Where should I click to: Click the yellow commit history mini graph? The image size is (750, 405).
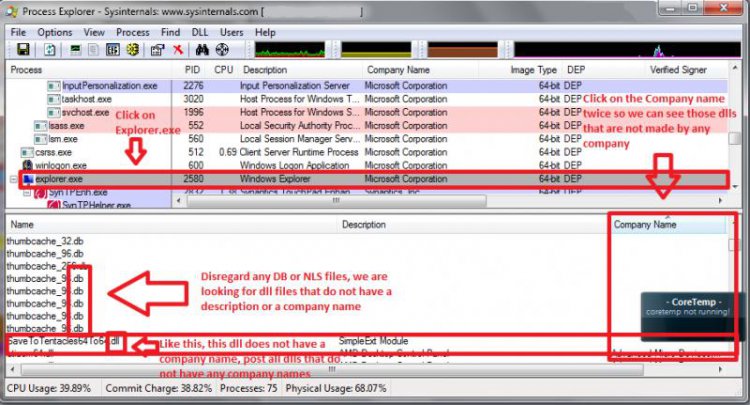376,50
